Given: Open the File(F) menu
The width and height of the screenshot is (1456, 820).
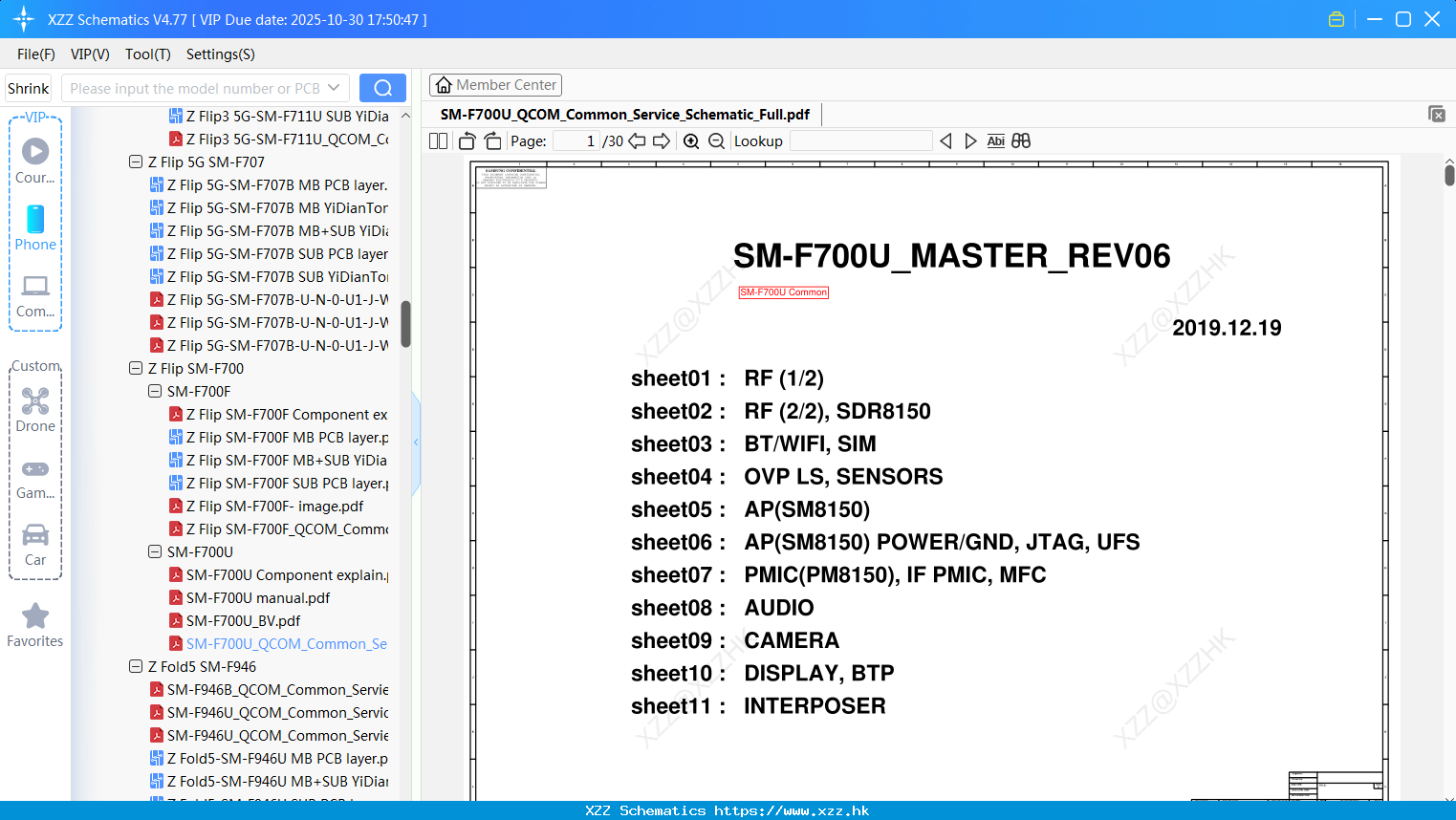Looking at the screenshot, I should 36,54.
